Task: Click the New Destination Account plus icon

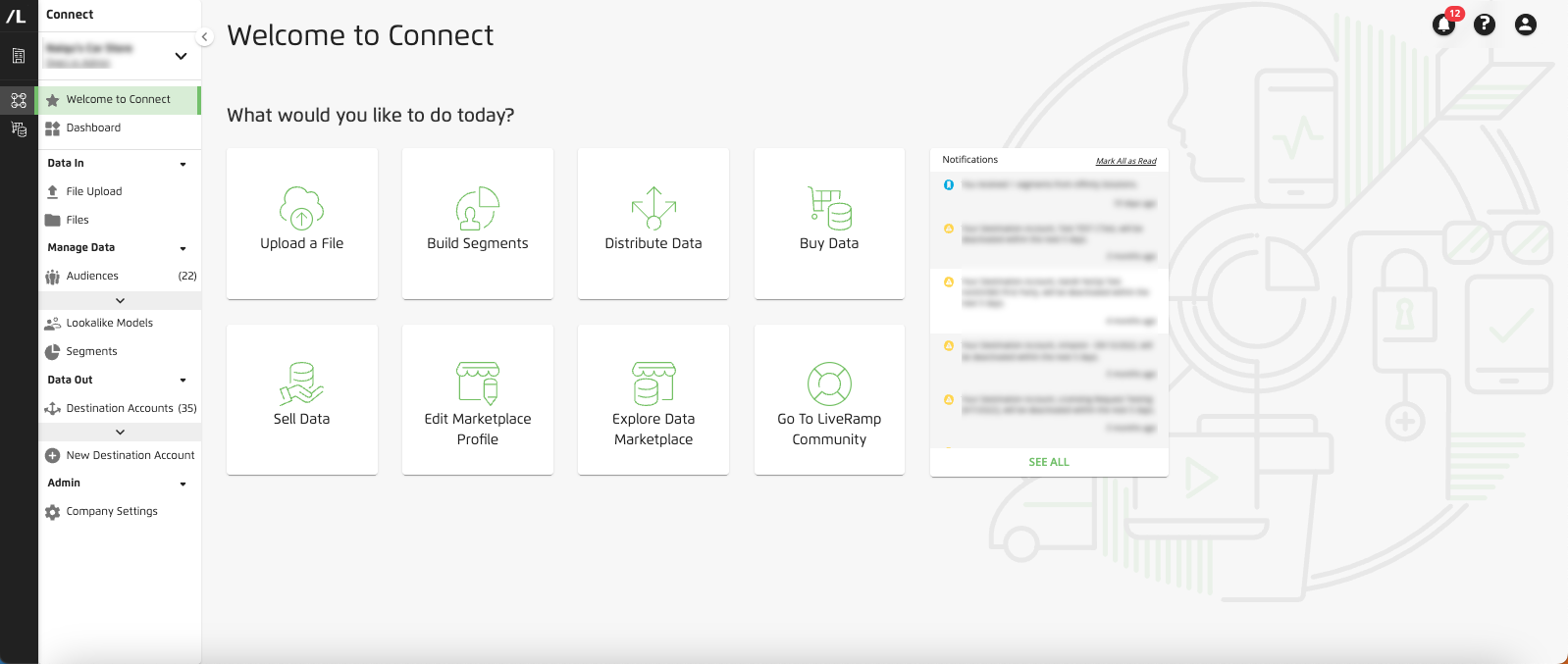Action: point(53,456)
